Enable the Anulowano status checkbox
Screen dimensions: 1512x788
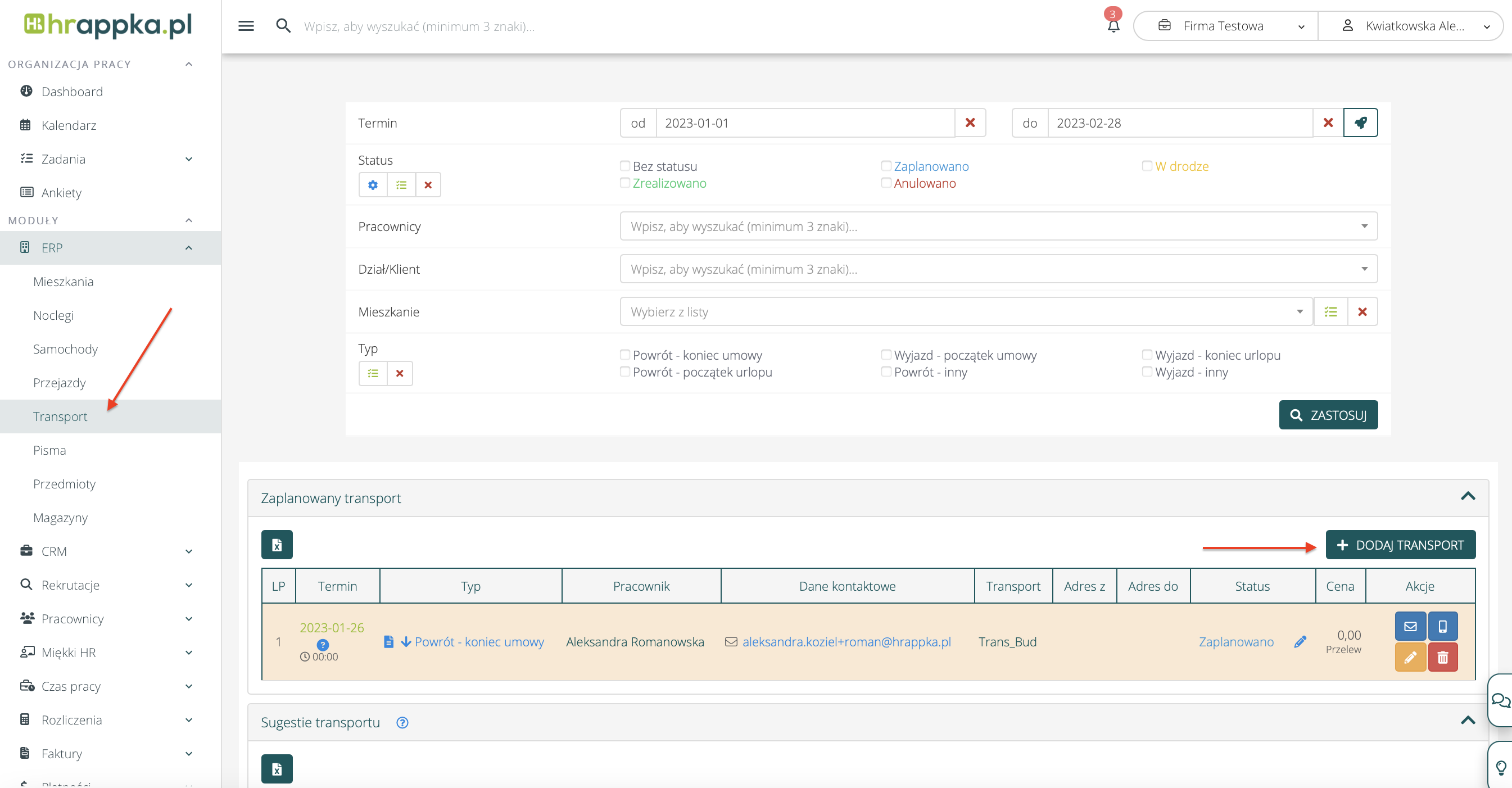pyautogui.click(x=886, y=183)
